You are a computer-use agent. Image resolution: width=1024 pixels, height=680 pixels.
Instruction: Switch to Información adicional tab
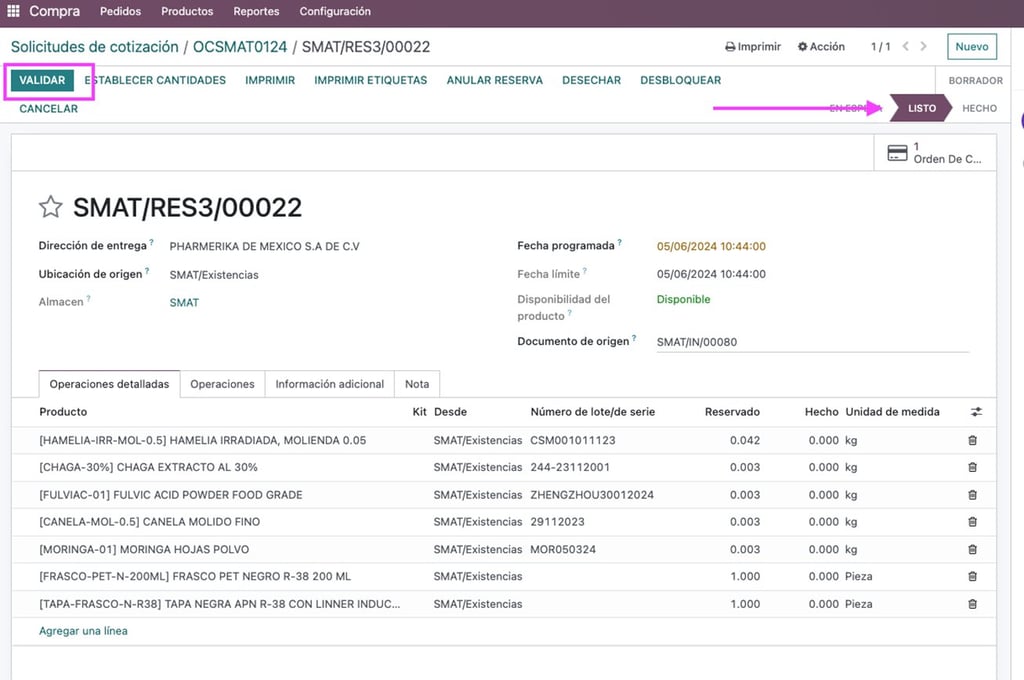329,384
